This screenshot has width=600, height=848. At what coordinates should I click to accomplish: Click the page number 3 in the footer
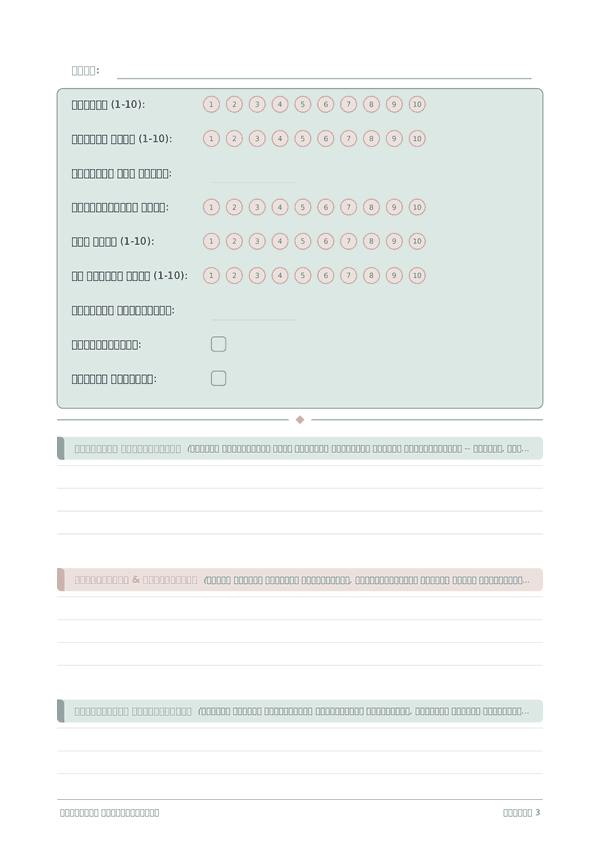click(537, 812)
